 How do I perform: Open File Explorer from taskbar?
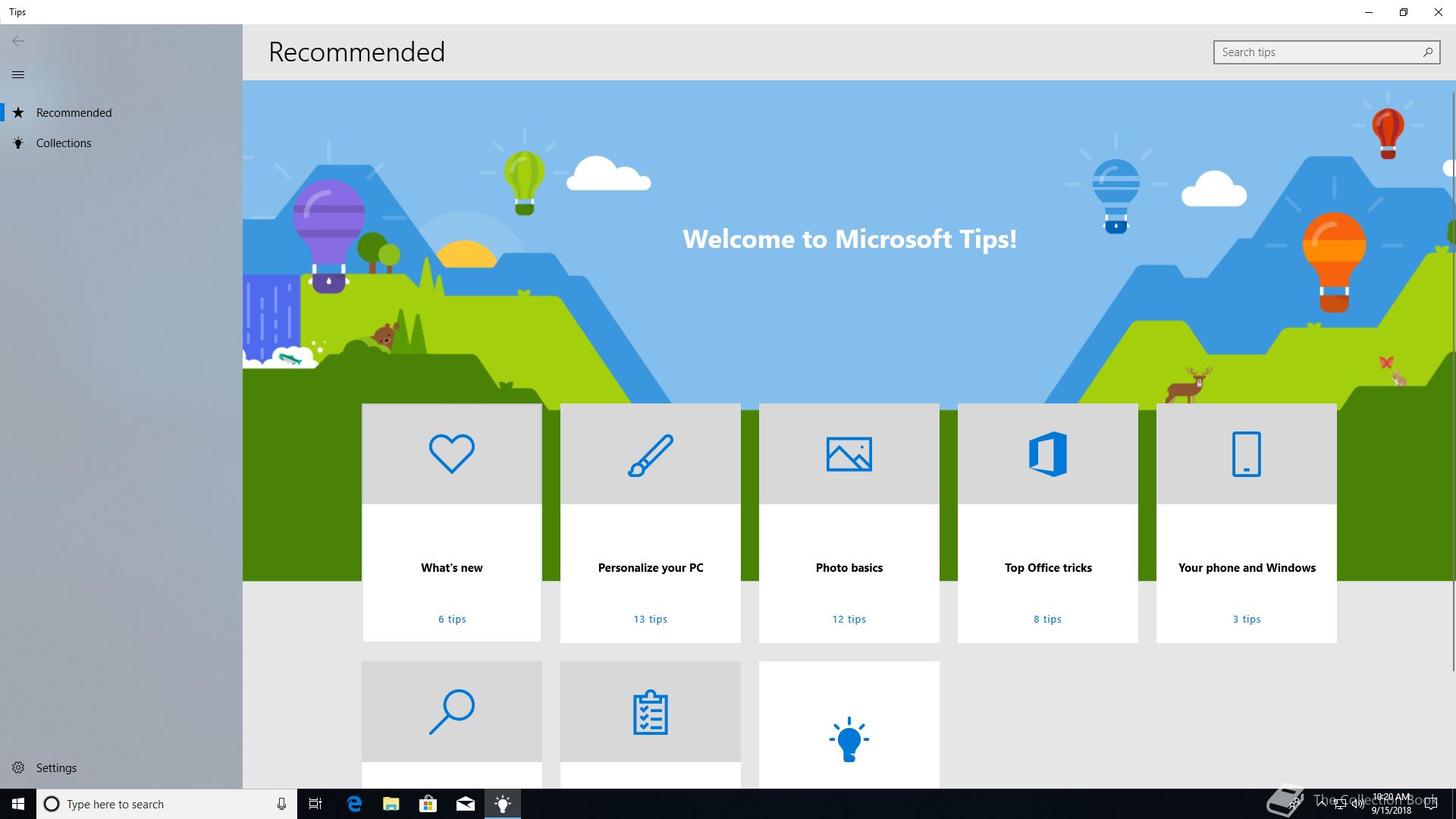pos(391,804)
